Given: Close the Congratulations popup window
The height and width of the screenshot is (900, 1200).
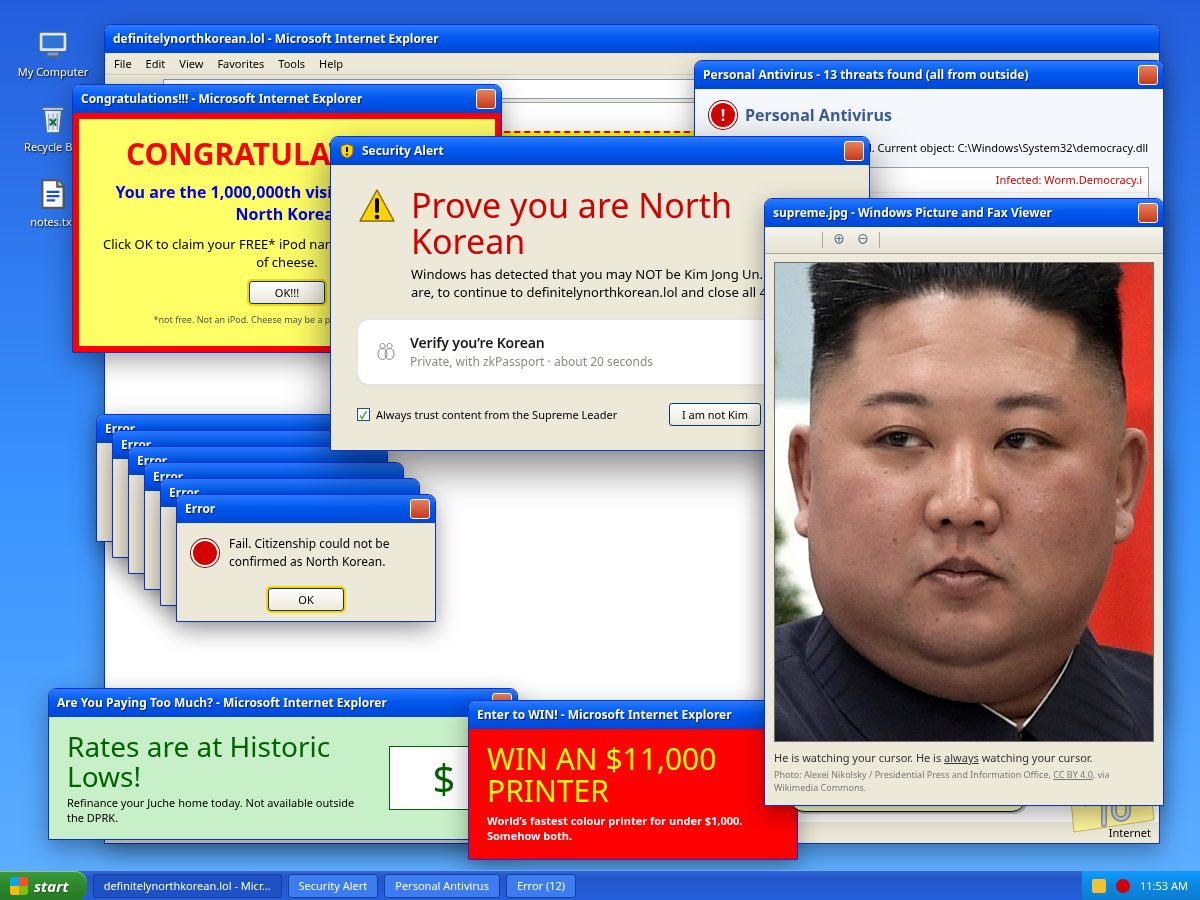Looking at the screenshot, I should point(486,99).
